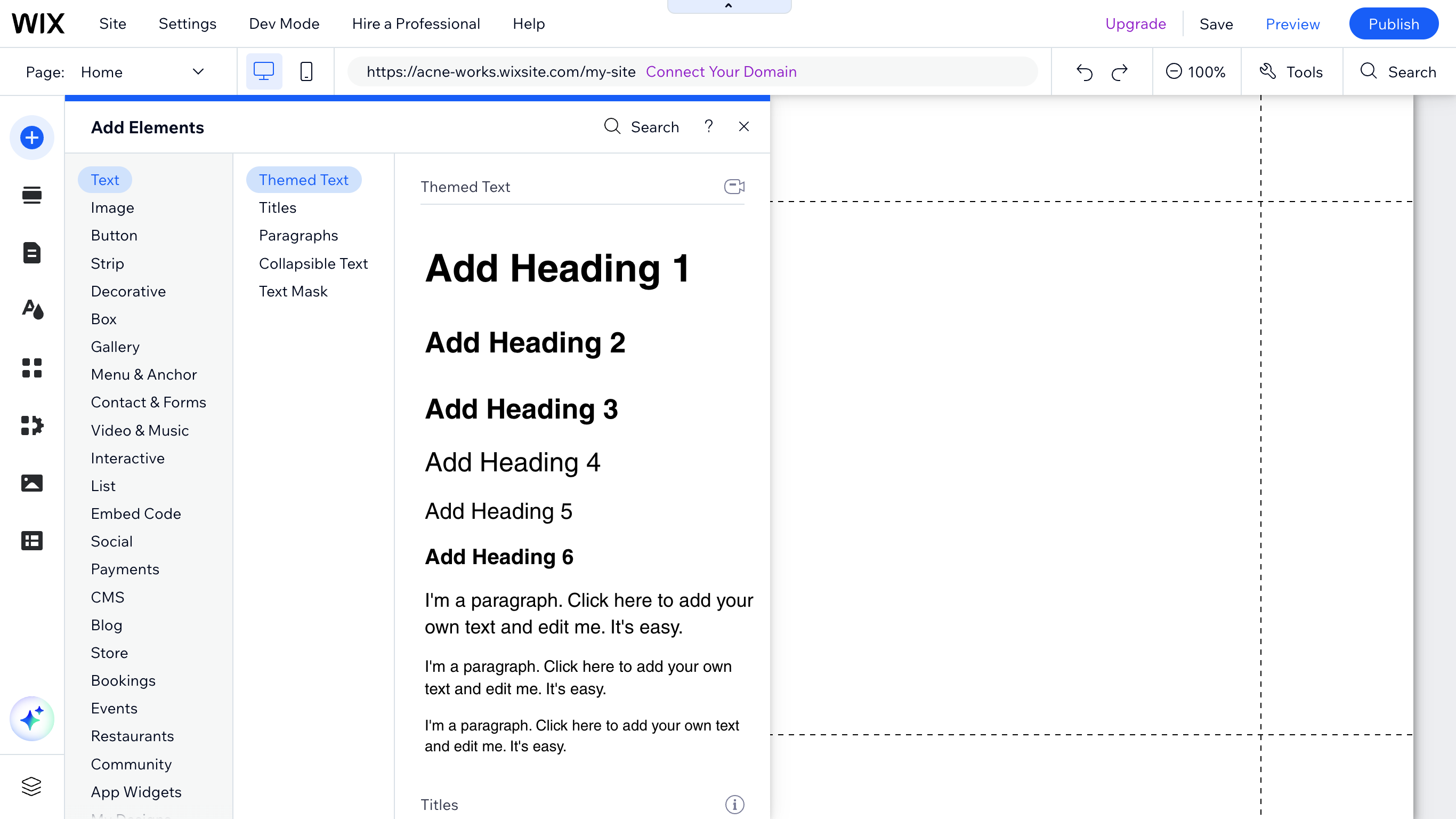
Task: Open Hire a Professional menu
Action: pos(416,24)
